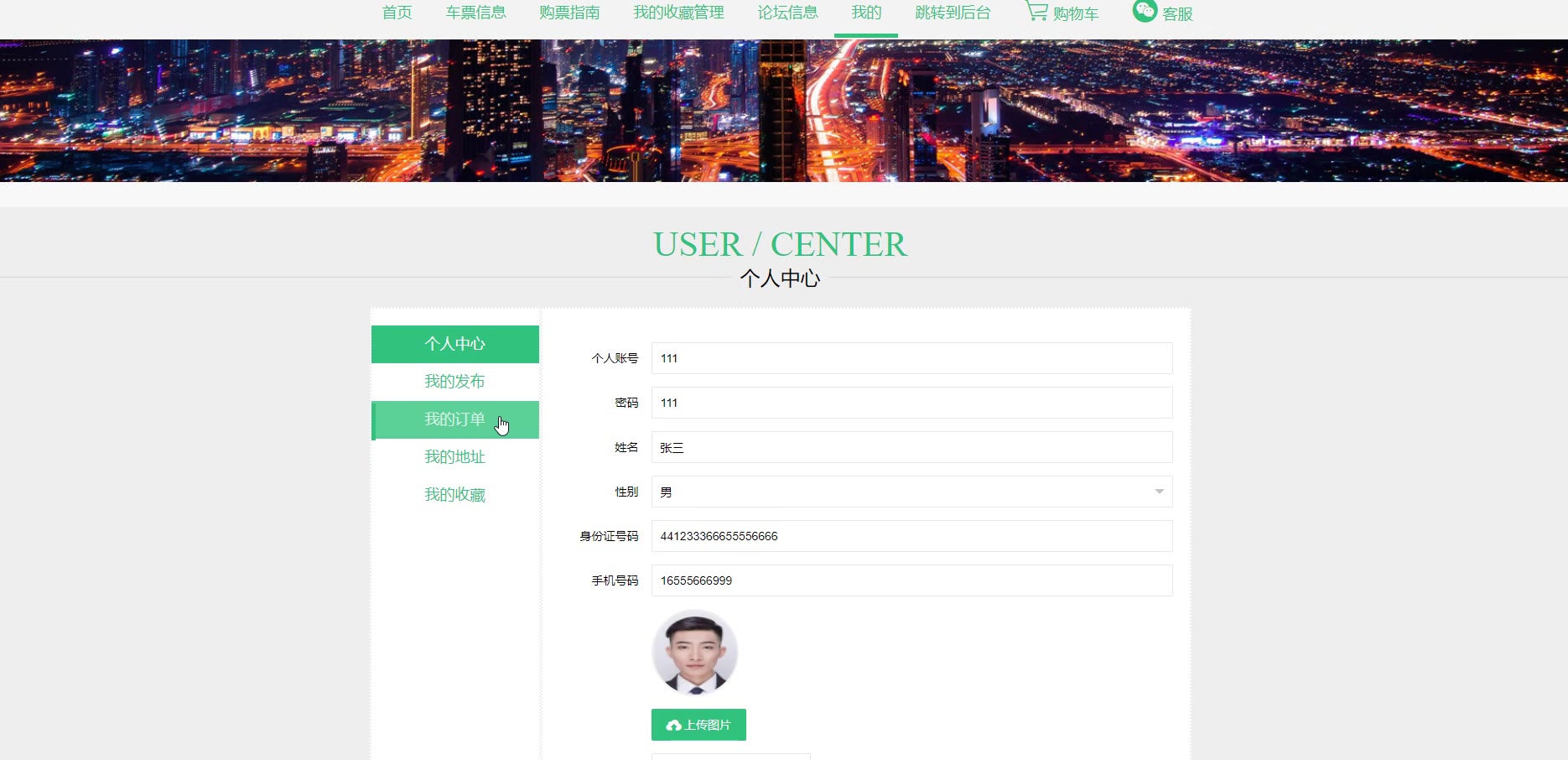Image resolution: width=1568 pixels, height=760 pixels.
Task: Click the user avatar photo
Action: (x=695, y=653)
